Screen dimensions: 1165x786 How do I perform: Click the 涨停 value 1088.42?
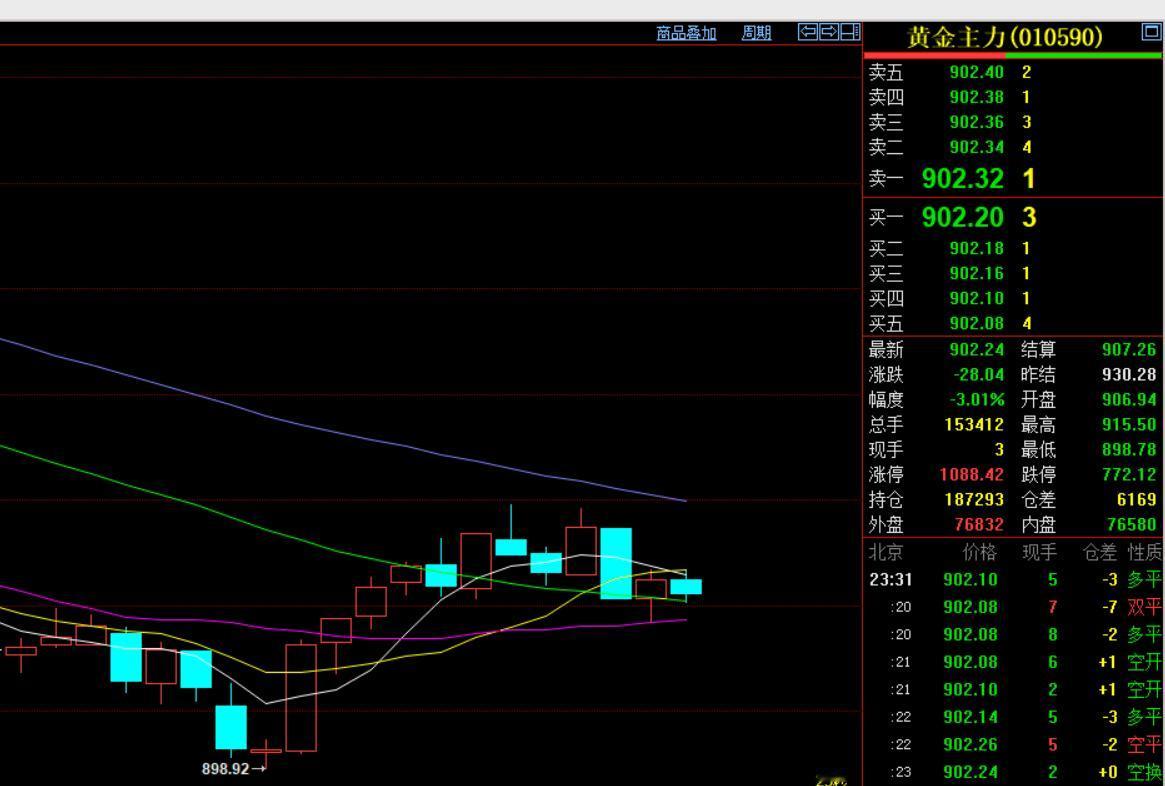[x=972, y=475]
